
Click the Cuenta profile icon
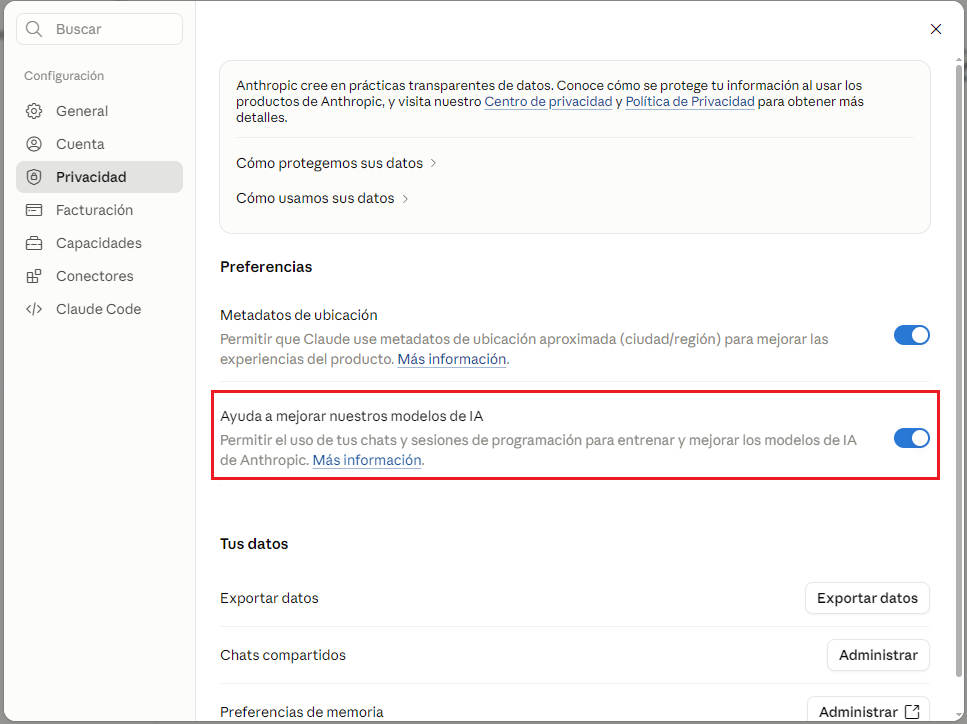34,144
